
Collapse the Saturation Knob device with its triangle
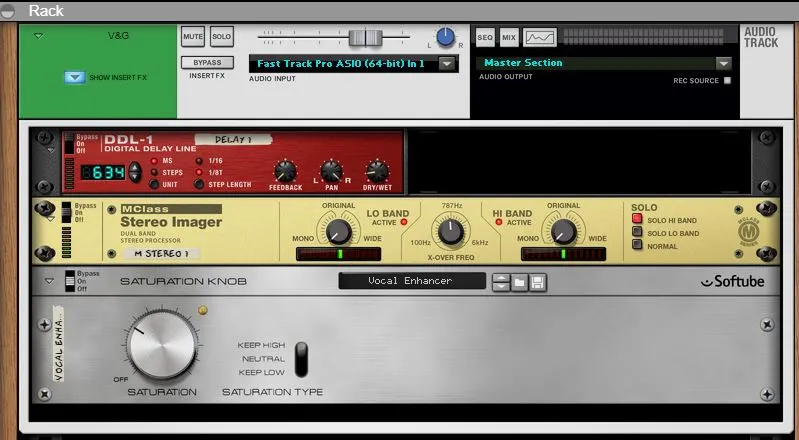48,282
